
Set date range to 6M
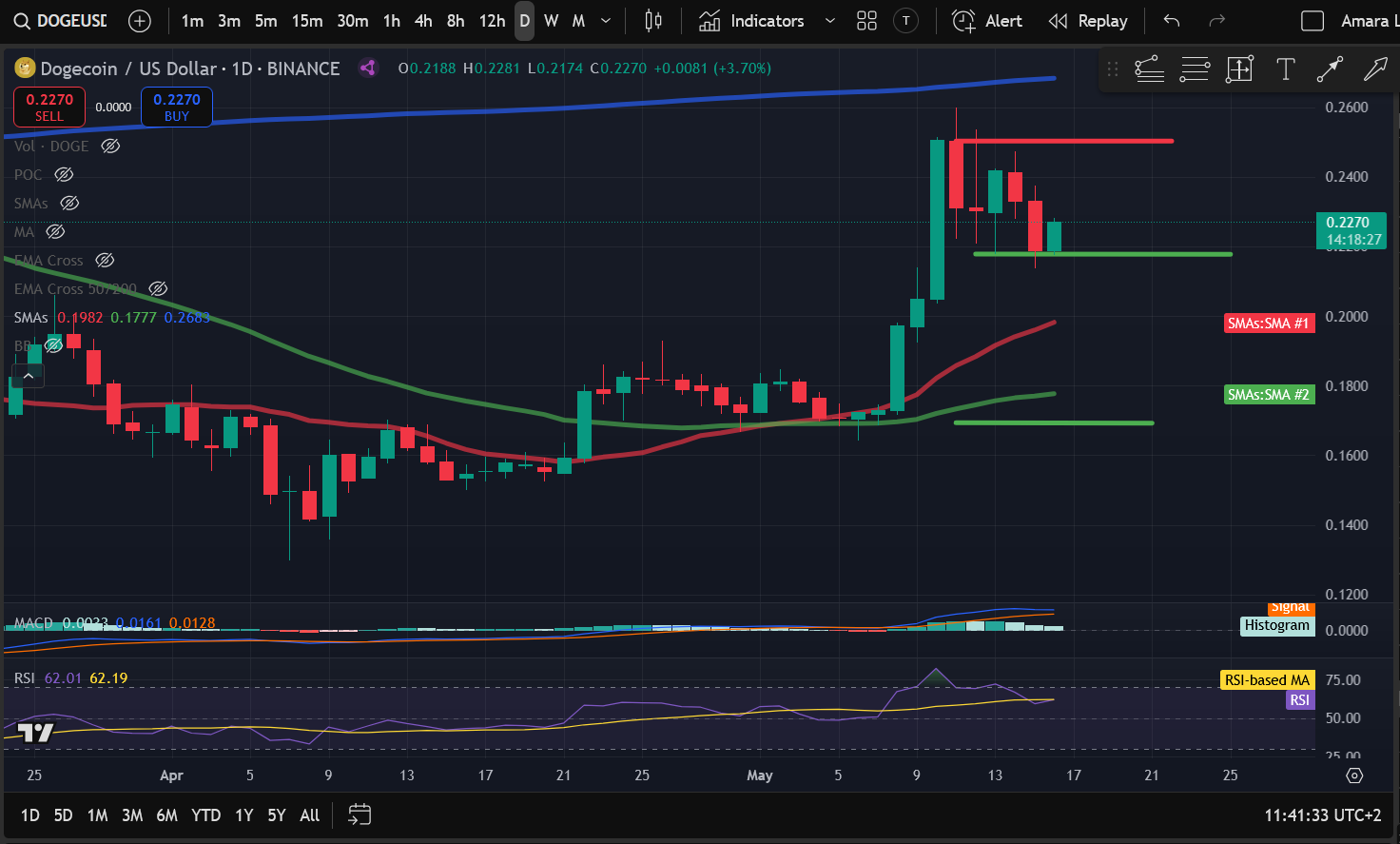(x=167, y=815)
